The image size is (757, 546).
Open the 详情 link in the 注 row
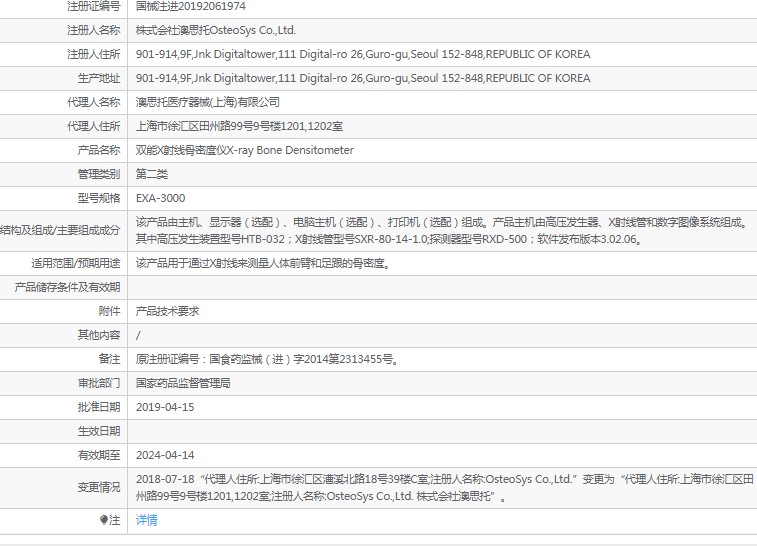pos(146,520)
